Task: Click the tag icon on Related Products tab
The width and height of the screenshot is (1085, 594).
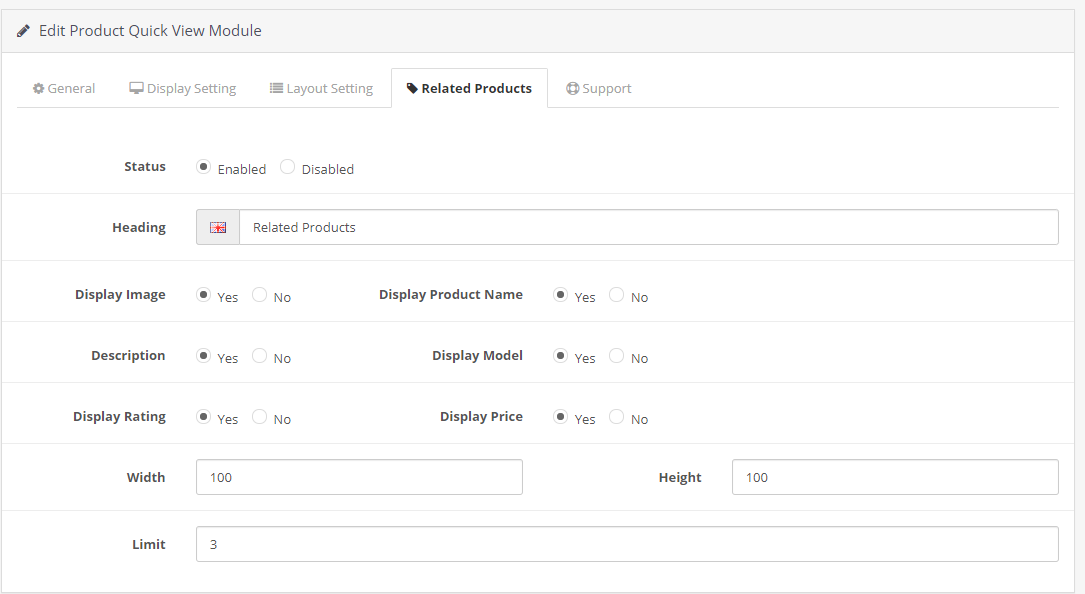Action: click(x=412, y=88)
